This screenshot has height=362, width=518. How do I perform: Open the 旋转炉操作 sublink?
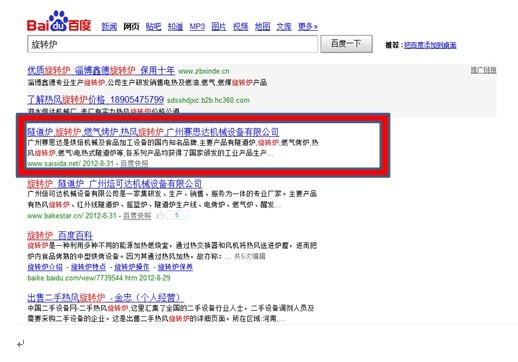(132, 267)
